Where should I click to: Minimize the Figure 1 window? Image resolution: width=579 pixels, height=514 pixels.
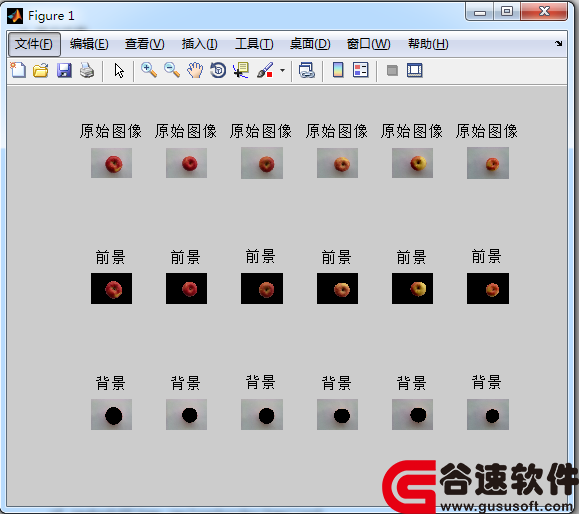click(x=480, y=12)
